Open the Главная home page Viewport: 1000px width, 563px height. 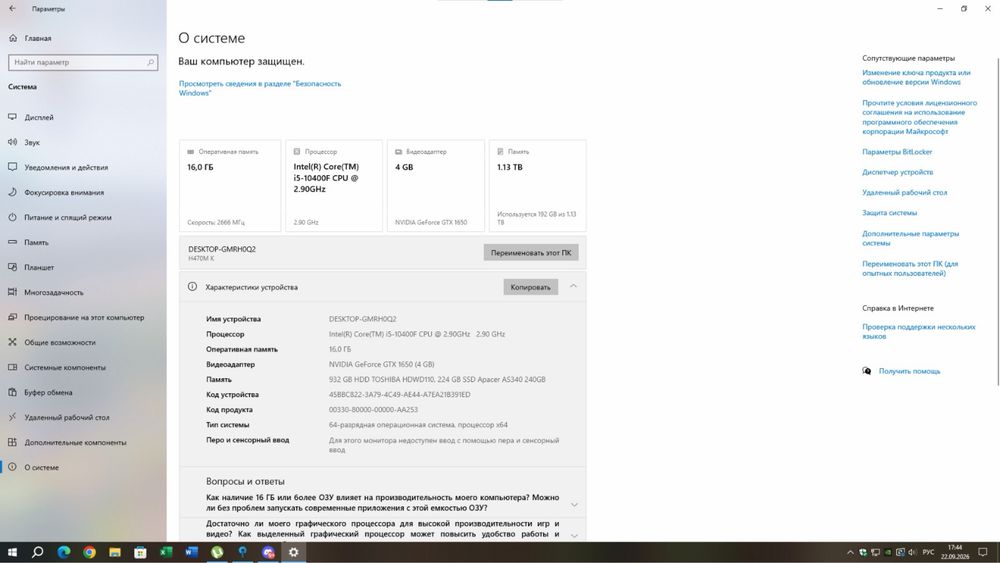(38, 38)
